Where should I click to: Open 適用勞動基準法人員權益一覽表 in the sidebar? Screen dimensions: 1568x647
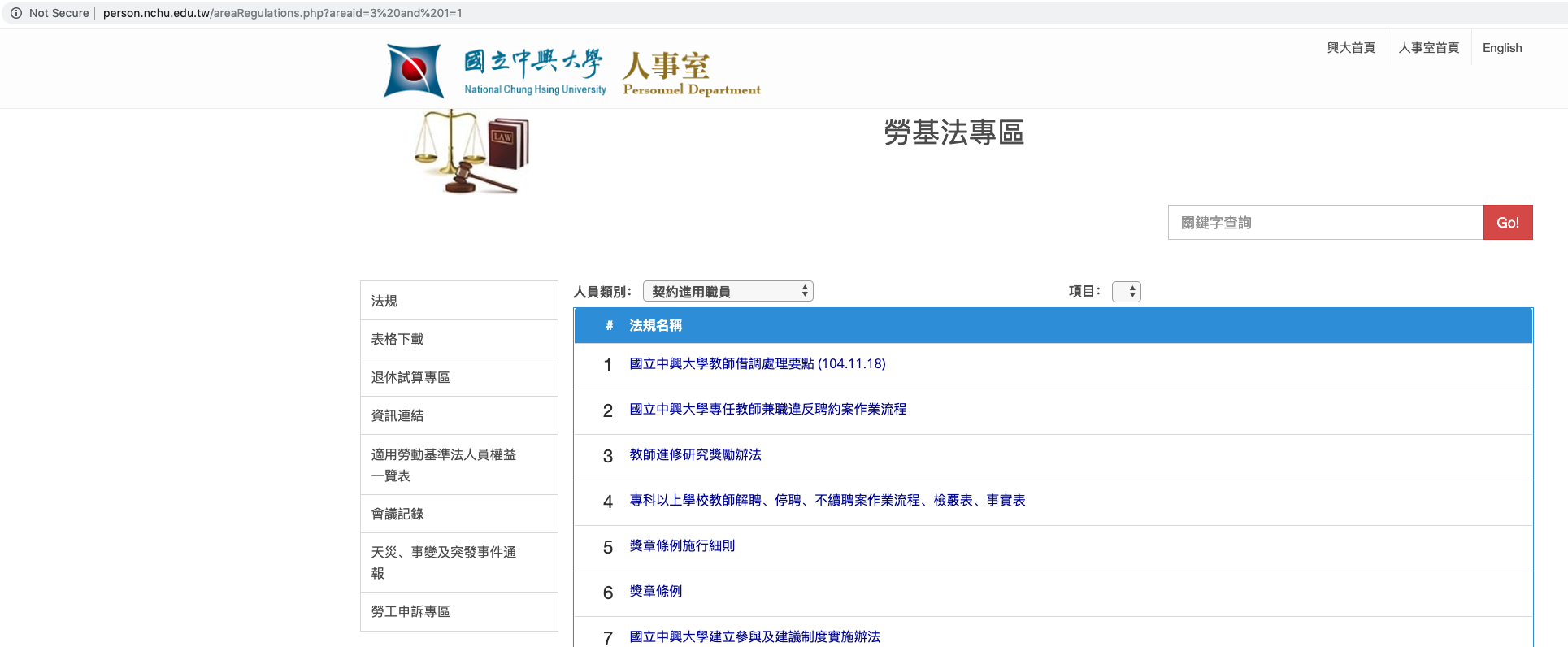pyautogui.click(x=459, y=465)
